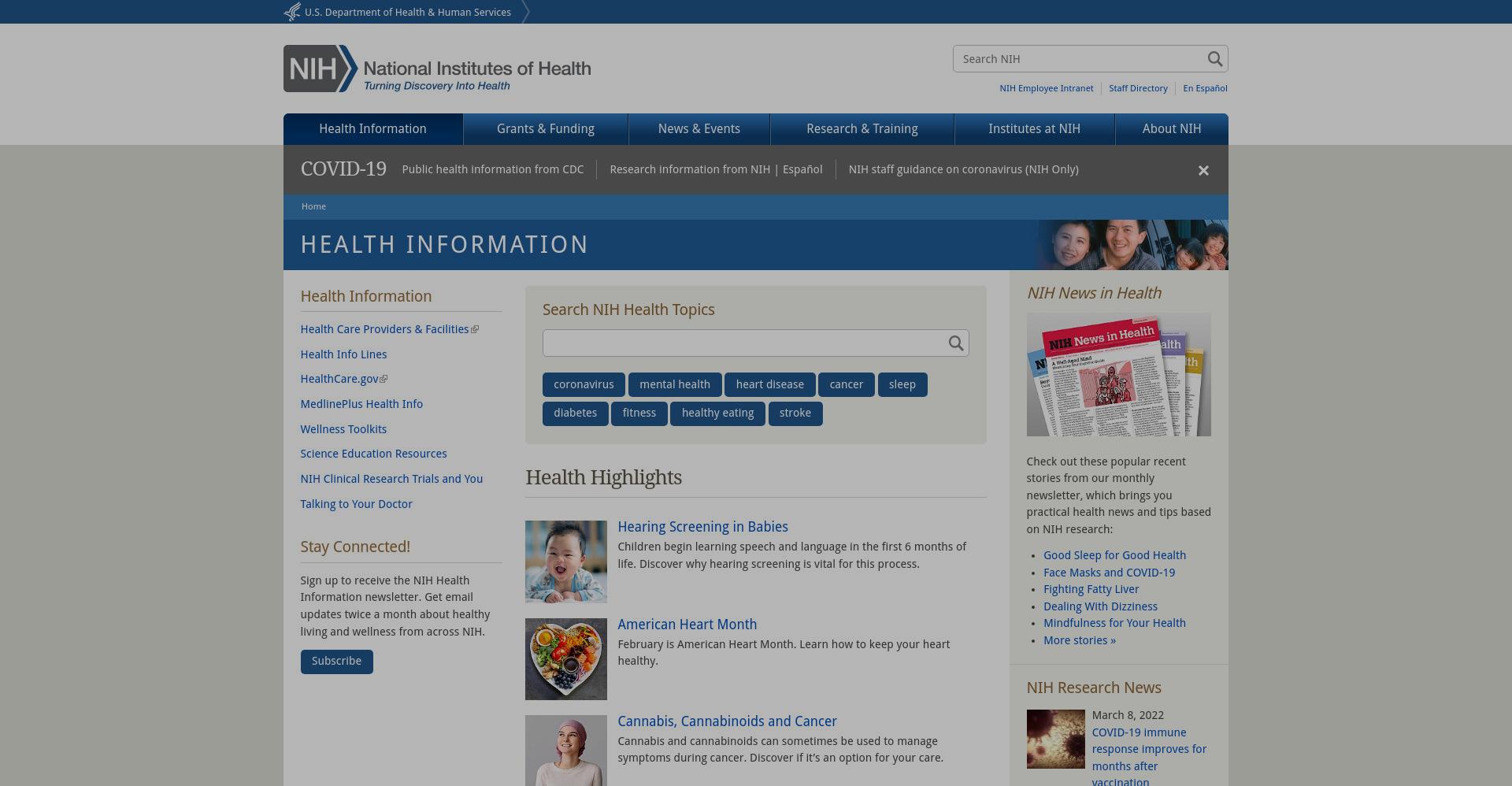Image resolution: width=1512 pixels, height=786 pixels.
Task: Open U.S. Department of Health & Human Services link
Action: [408, 13]
